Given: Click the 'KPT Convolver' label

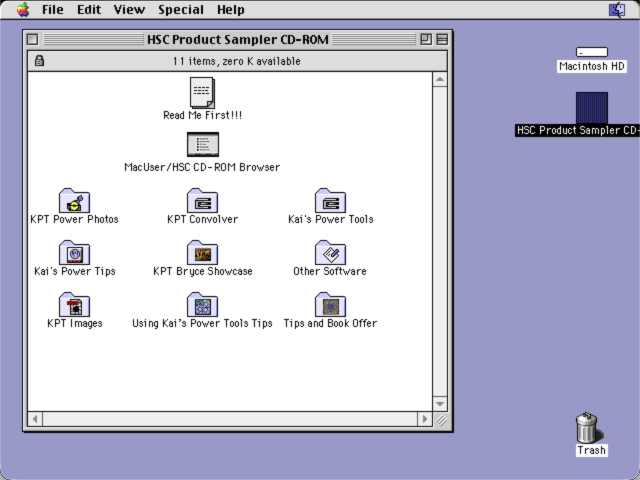Looking at the screenshot, I should coord(202,219).
